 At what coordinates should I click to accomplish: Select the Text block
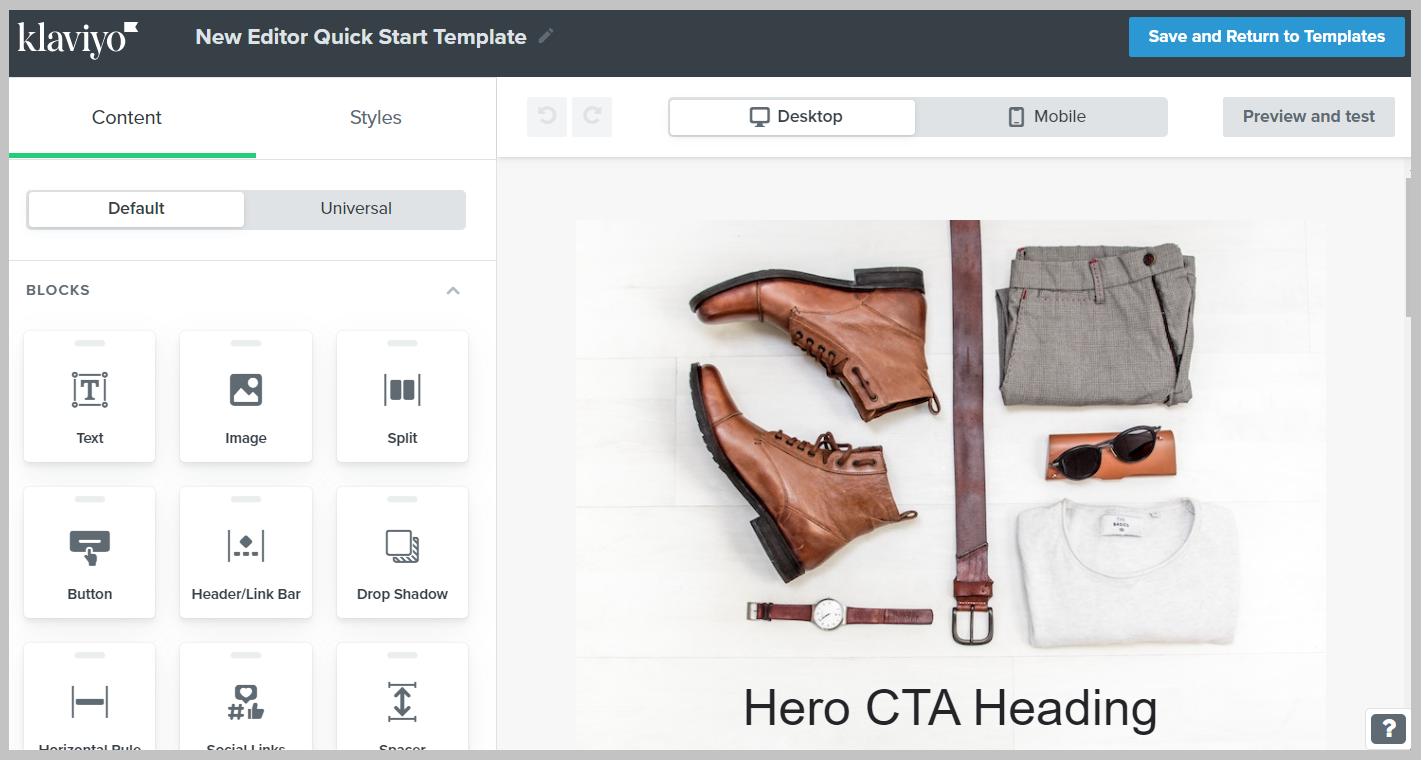(x=90, y=397)
